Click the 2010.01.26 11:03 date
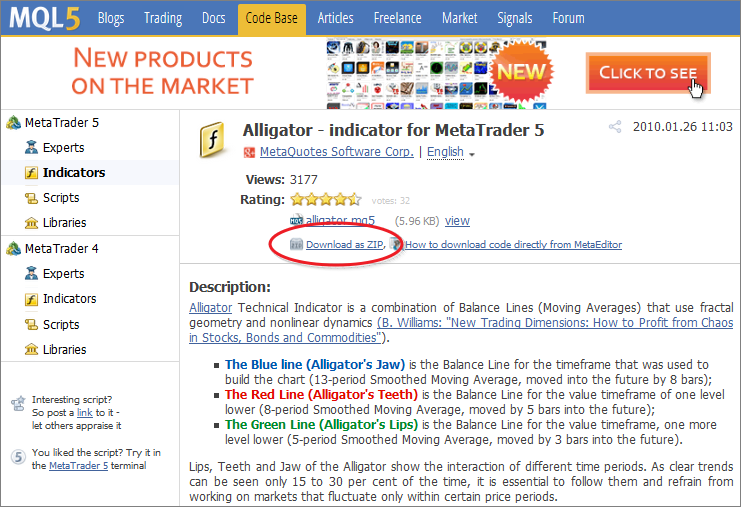The height and width of the screenshot is (507, 741). pos(682,127)
